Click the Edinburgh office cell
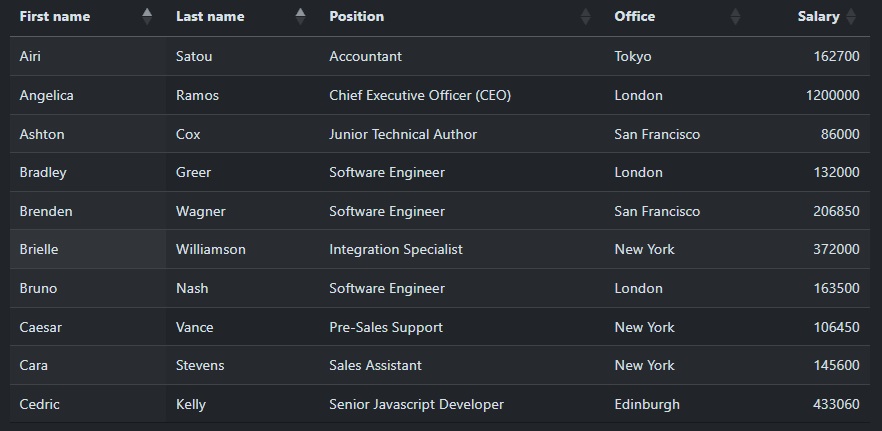Viewport: 882px width, 431px height. pos(647,405)
